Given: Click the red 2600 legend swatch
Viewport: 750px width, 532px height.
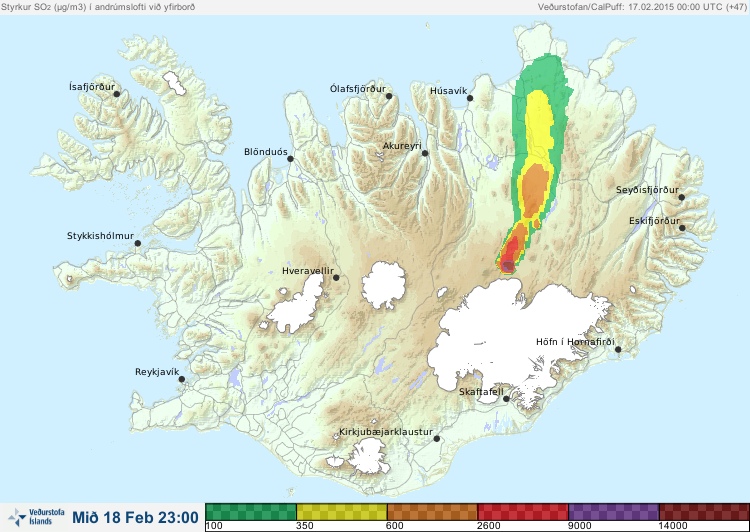Looking at the screenshot, I should [523, 511].
